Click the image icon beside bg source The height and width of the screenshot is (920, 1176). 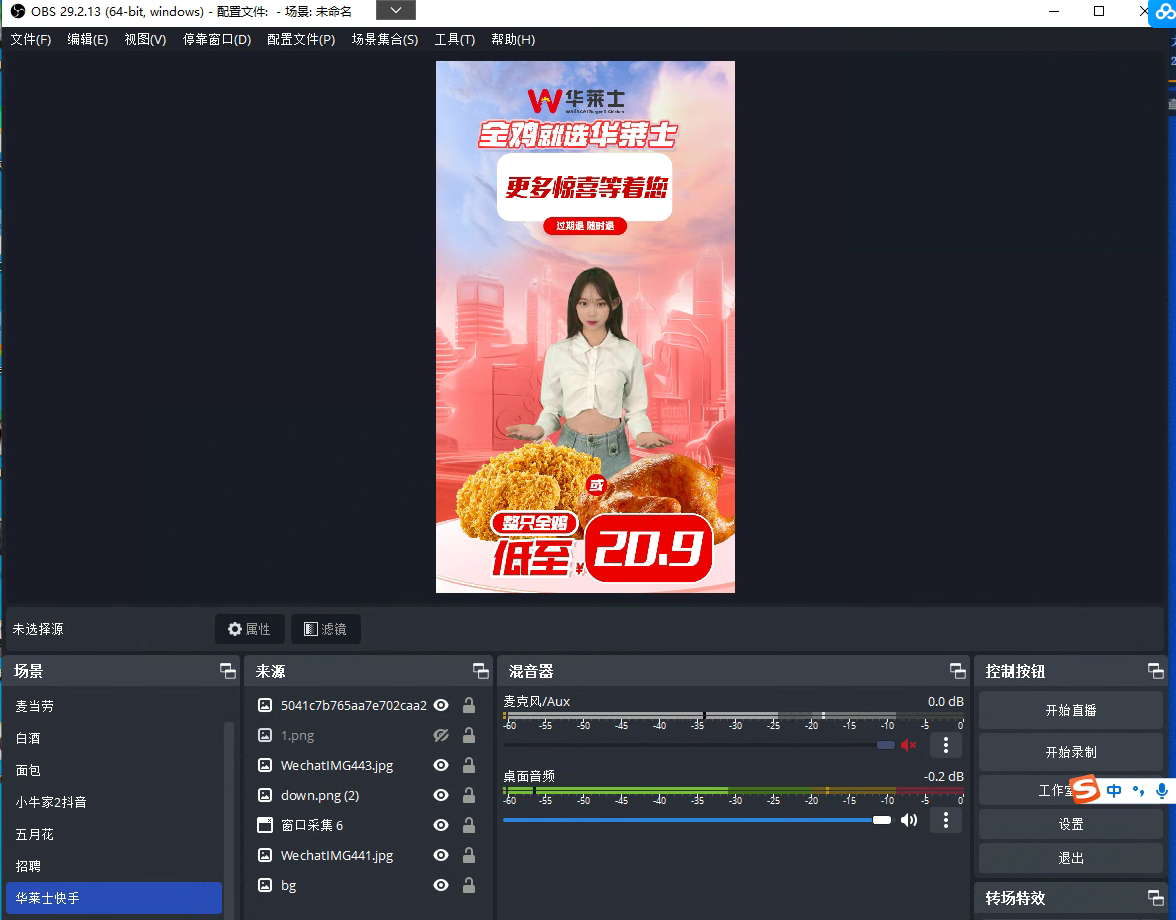tap(265, 886)
